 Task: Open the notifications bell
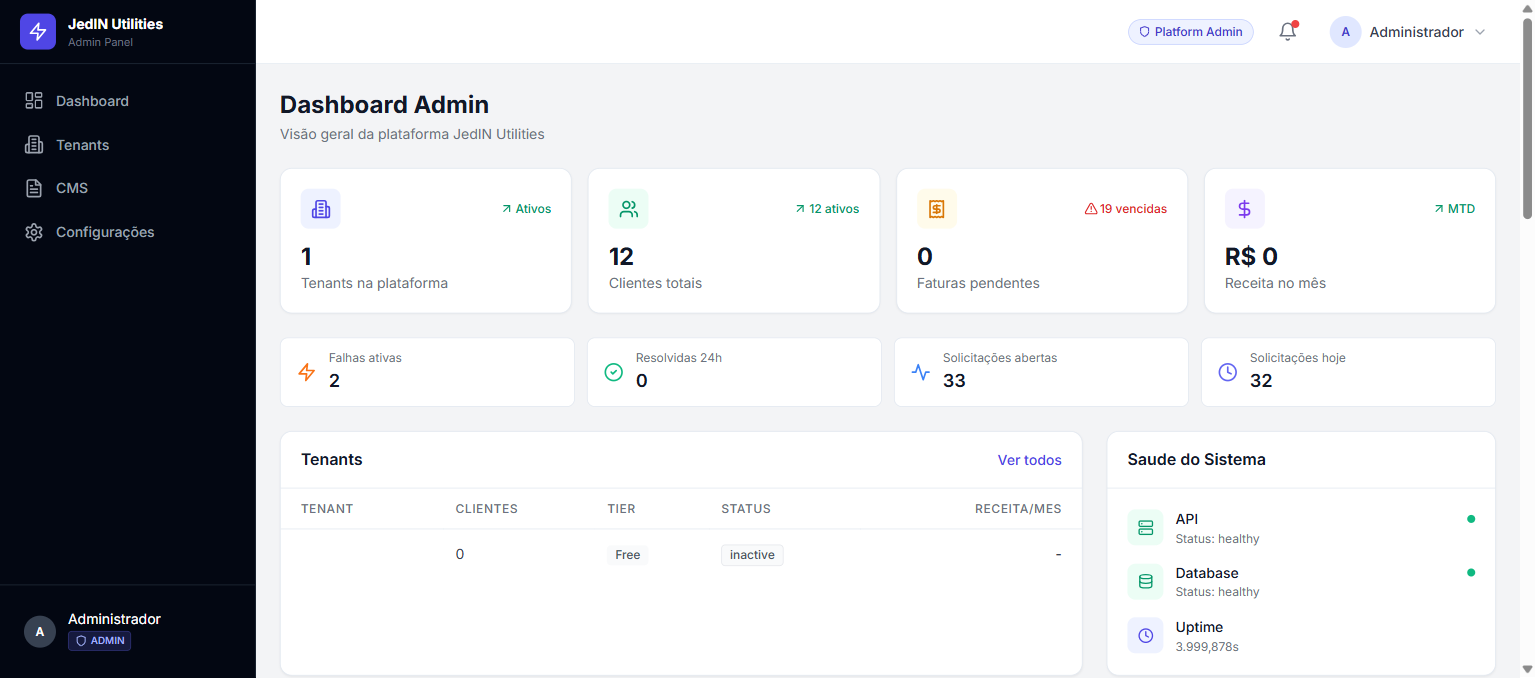tap(1288, 32)
